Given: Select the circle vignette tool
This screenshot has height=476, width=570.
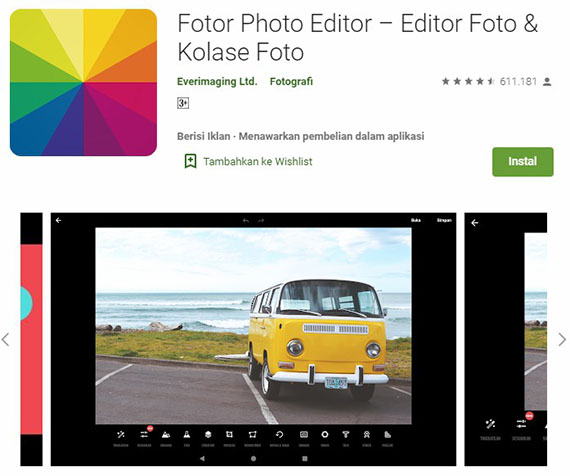Looking at the screenshot, I should coord(325,438).
